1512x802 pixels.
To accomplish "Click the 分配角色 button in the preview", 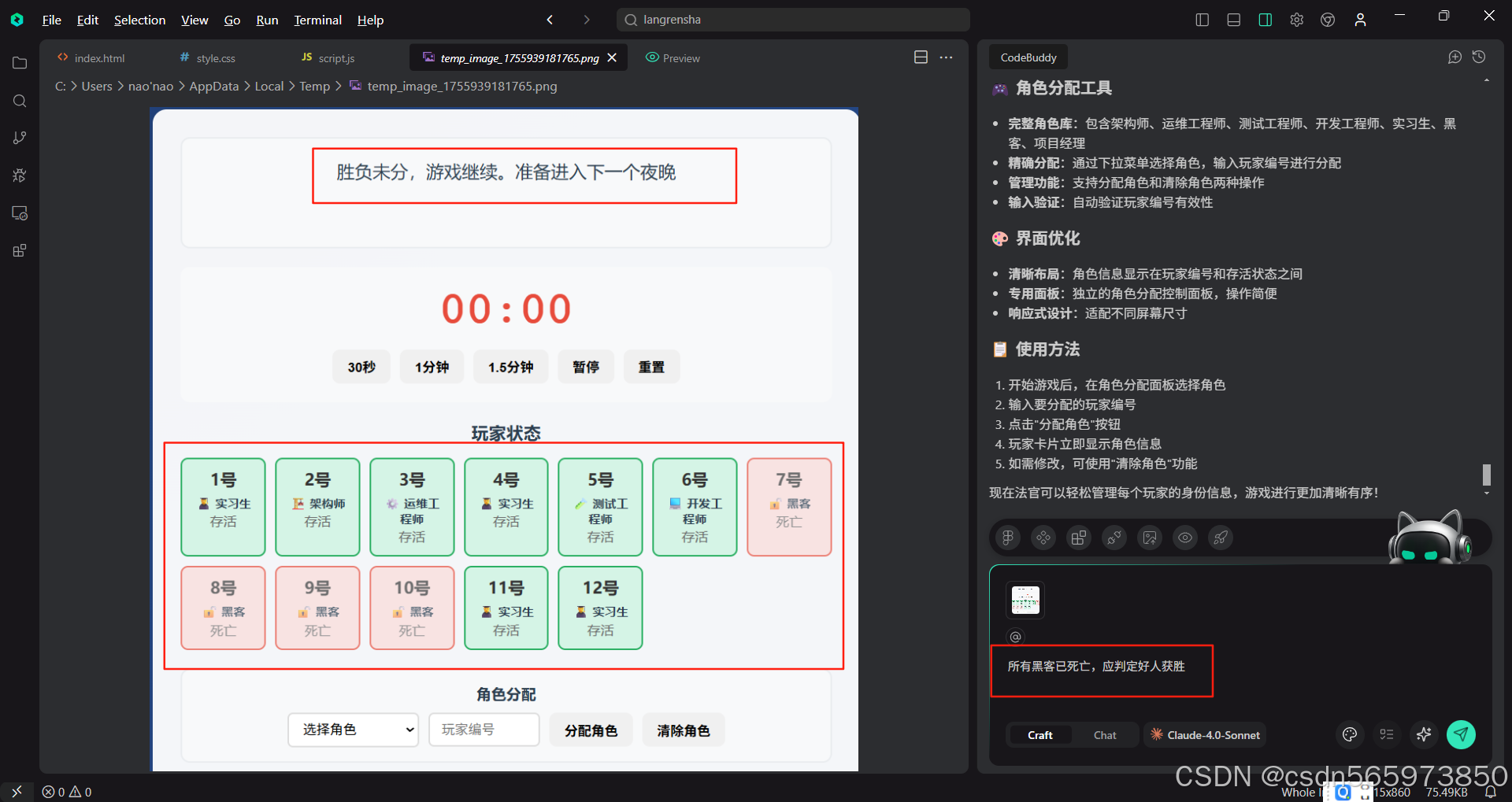I will [x=591, y=730].
